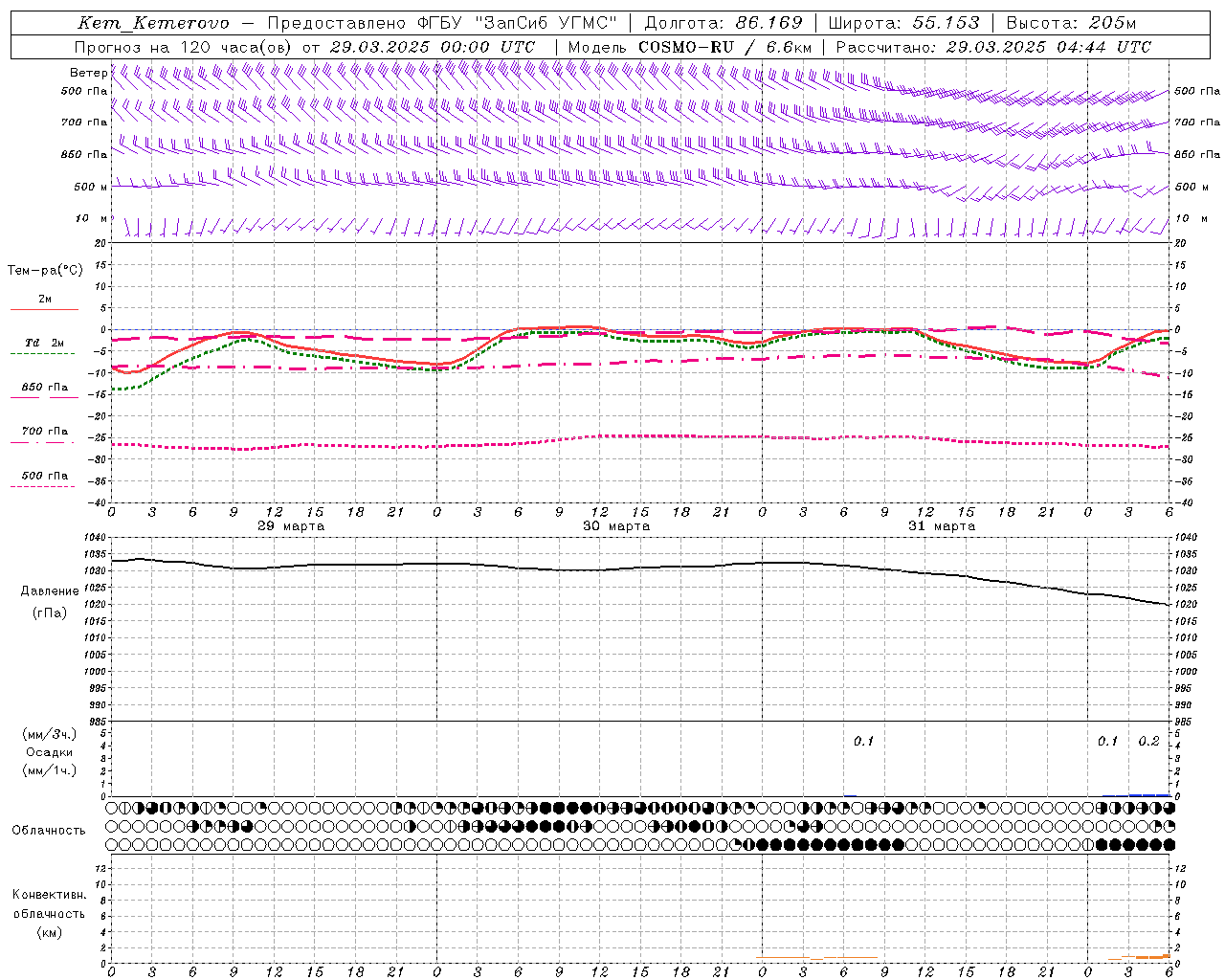Viewport: 1225px width, 980px height.
Task: Click the altitude label "Высота: 205м"
Action: tap(1071, 23)
